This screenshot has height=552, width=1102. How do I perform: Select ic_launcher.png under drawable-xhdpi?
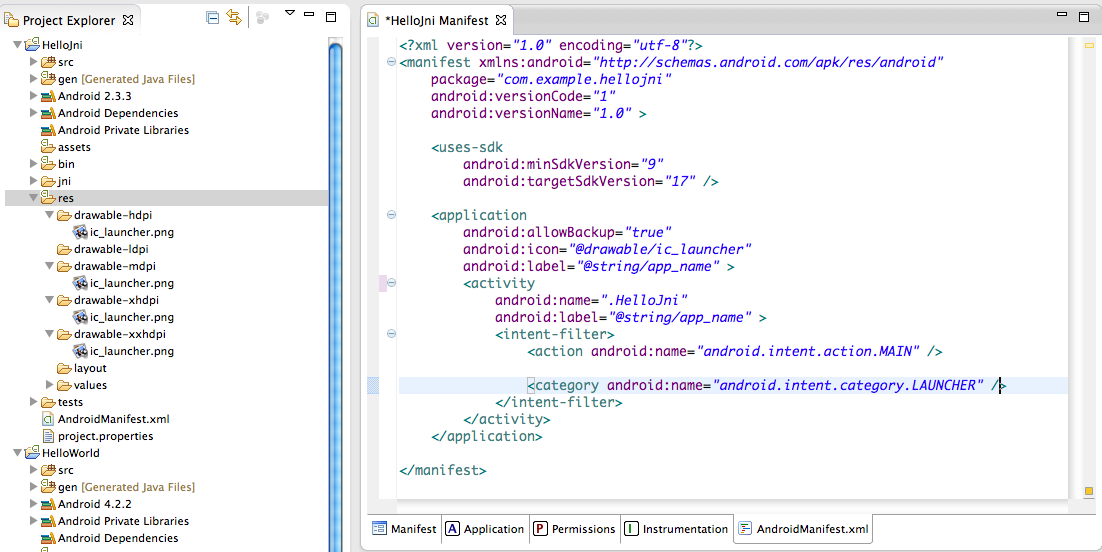coord(131,317)
